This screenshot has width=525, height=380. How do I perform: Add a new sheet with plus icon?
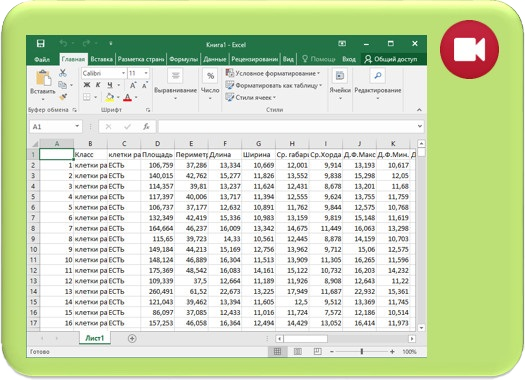tap(132, 338)
